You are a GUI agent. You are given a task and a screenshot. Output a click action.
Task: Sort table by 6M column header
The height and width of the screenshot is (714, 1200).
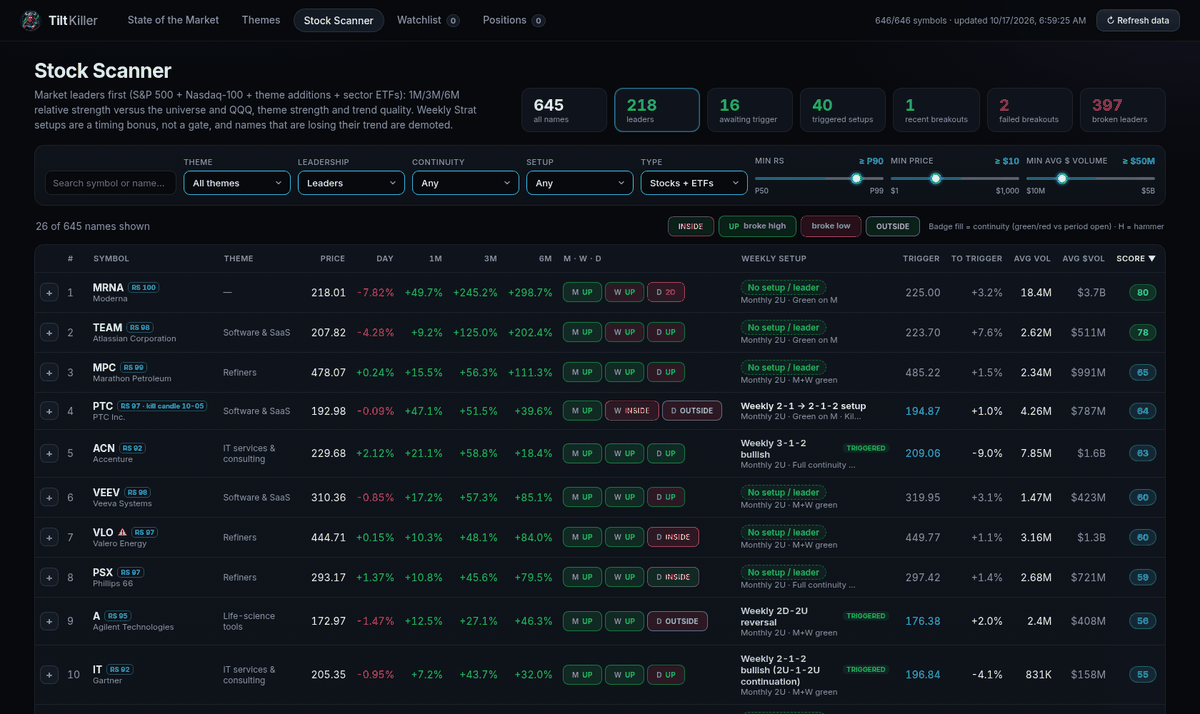[544, 259]
